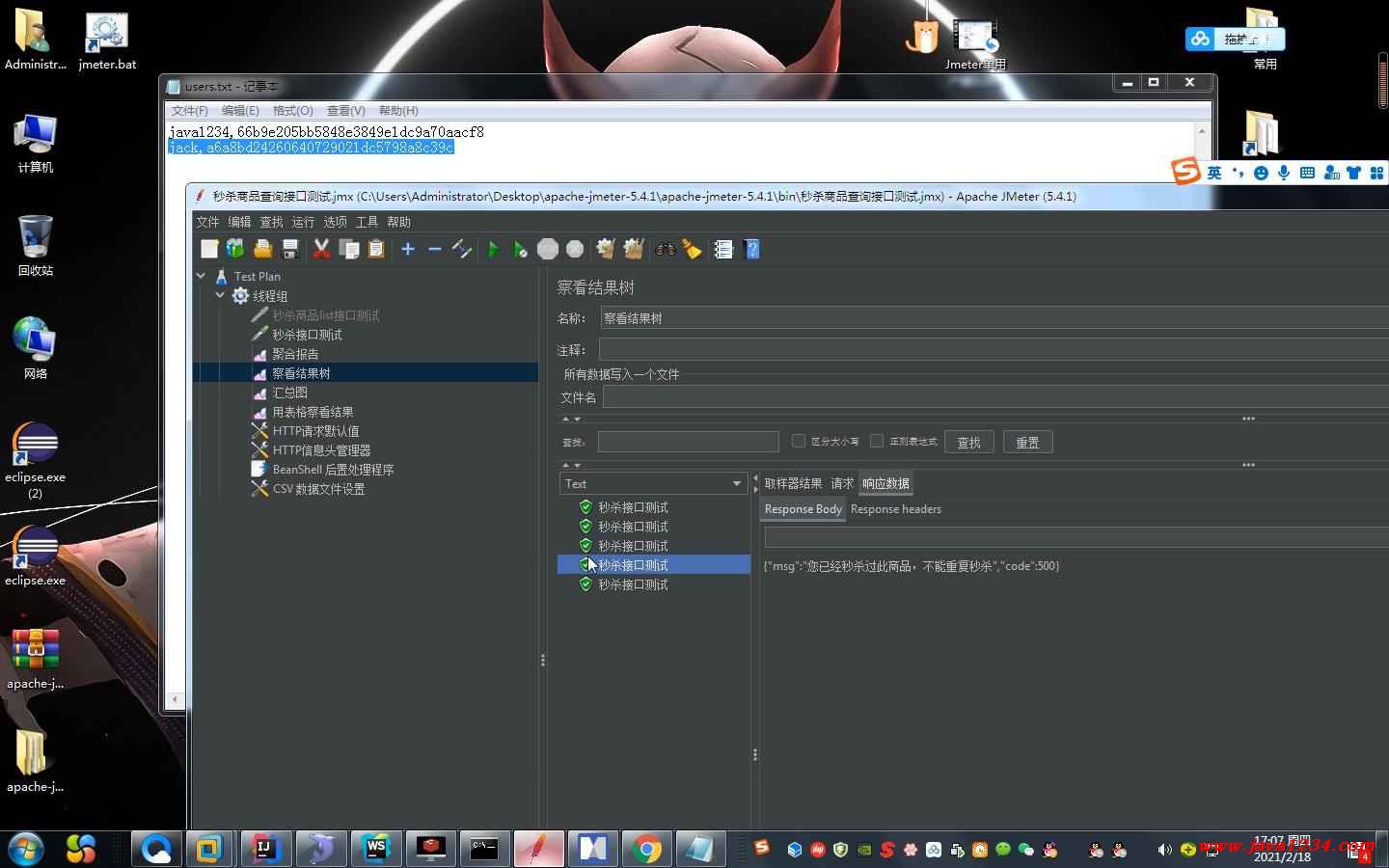Image resolution: width=1389 pixels, height=868 pixels.
Task: Select the Recycle Bin desktop icon
Action: [x=36, y=245]
